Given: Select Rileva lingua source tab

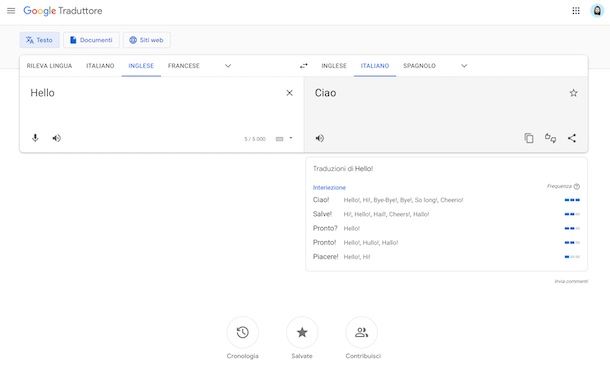Looking at the screenshot, I should (x=49, y=66).
